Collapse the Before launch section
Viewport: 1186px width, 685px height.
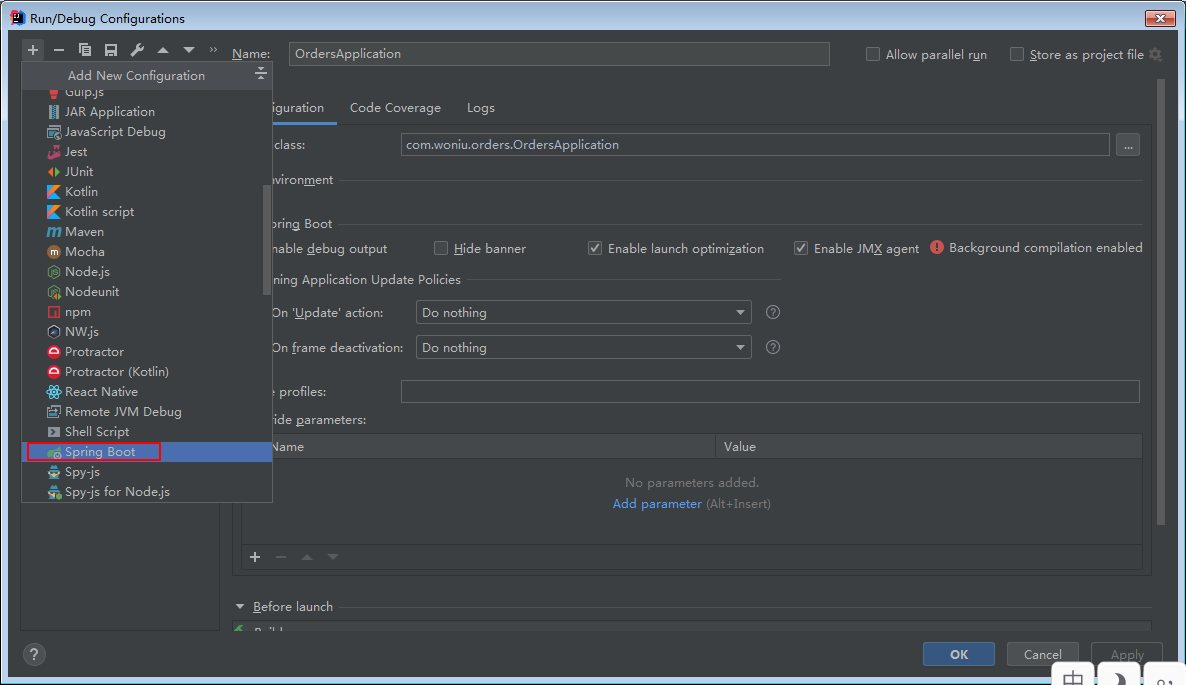[x=240, y=606]
